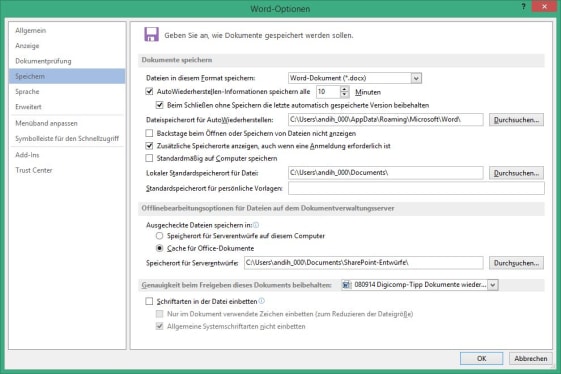The width and height of the screenshot is (561, 374).
Task: Select Speicherort für Serverentwürfe auf diesem Computer
Action: (160, 235)
